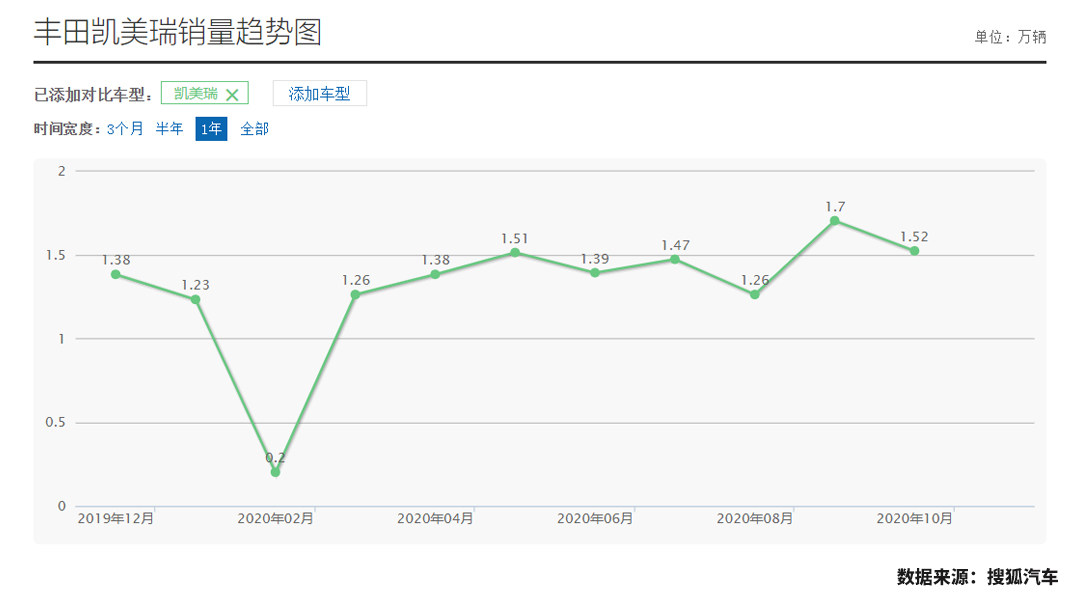Click the 凯美瑞 comparison model tag

tap(196, 94)
